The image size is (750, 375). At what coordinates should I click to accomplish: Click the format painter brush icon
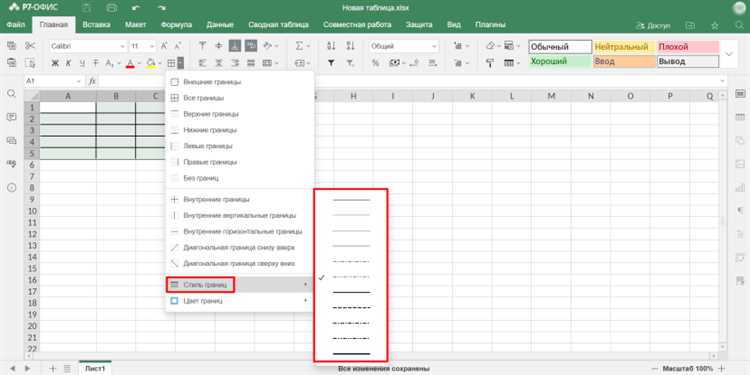pyautogui.click(x=490, y=63)
